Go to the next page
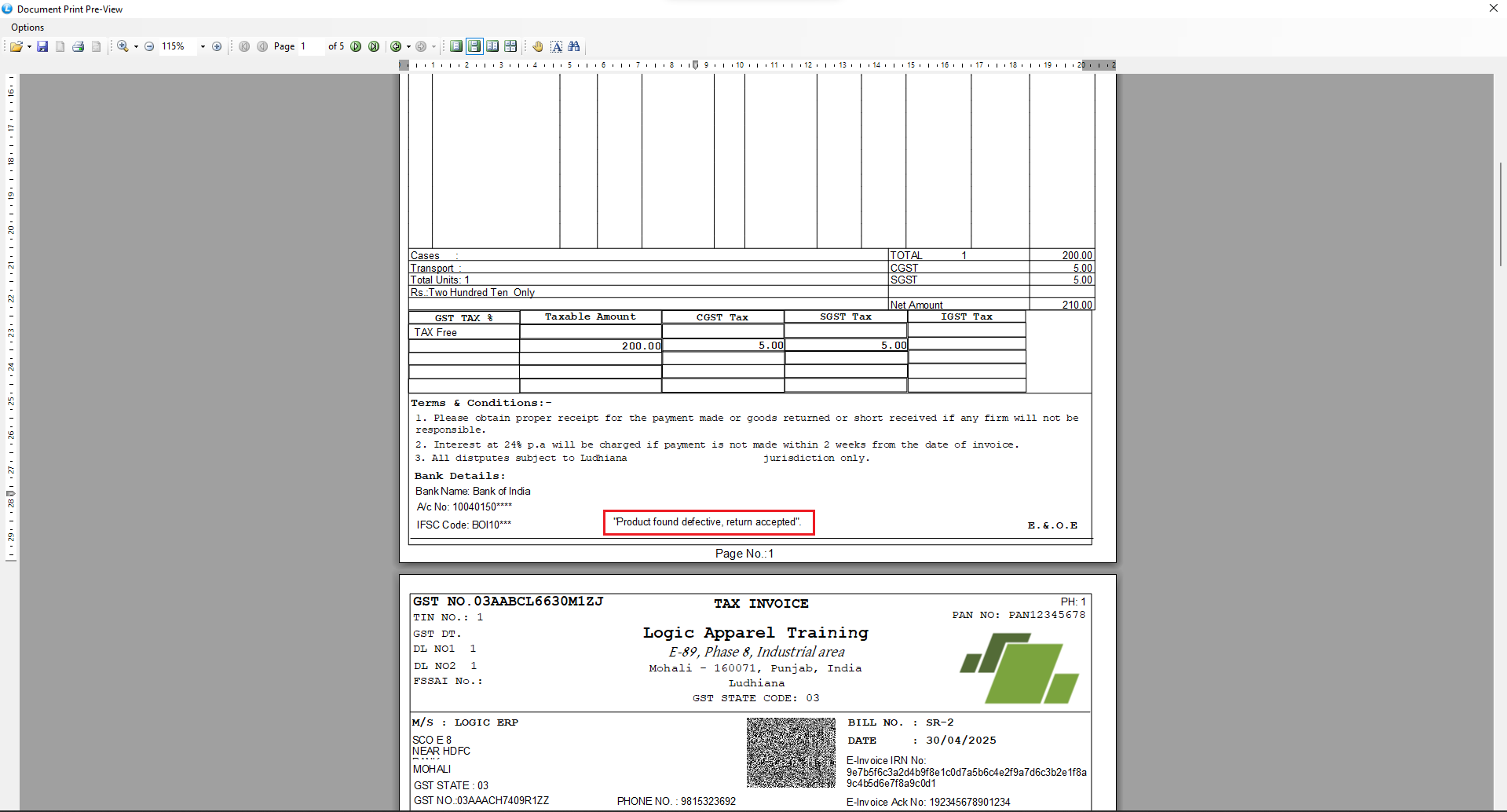1507x812 pixels. (x=356, y=46)
